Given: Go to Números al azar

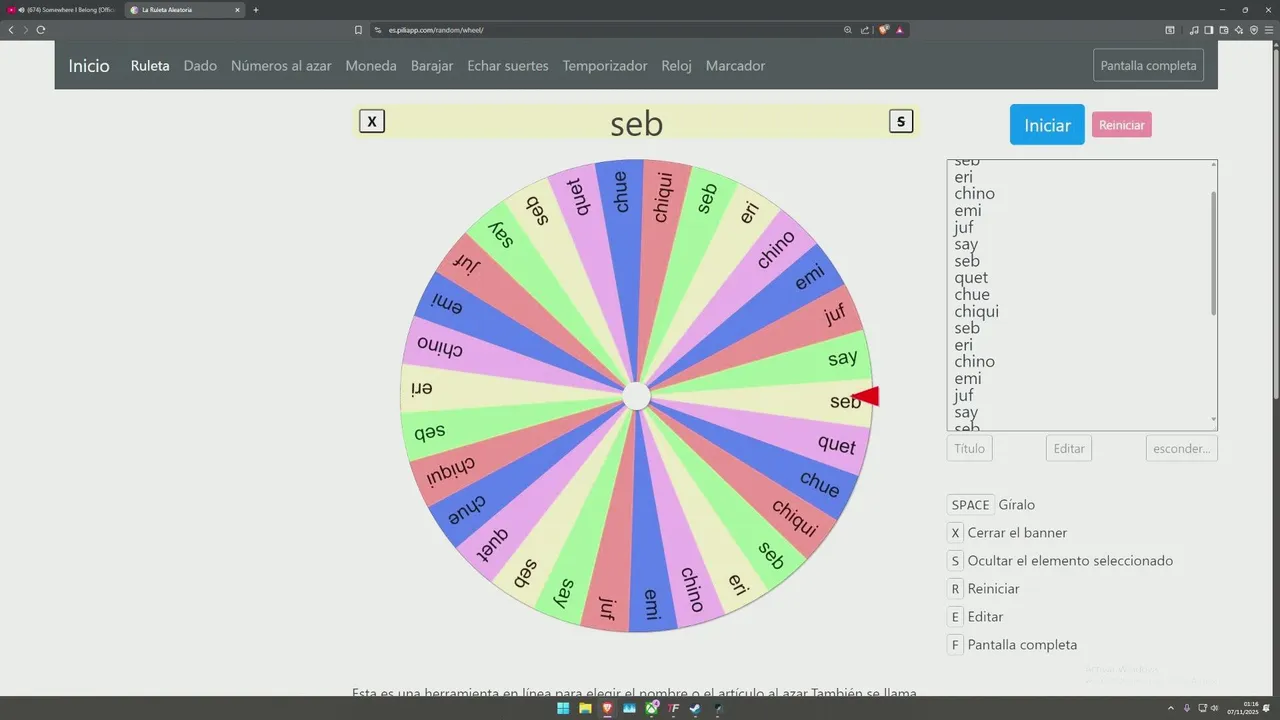Looking at the screenshot, I should [x=281, y=66].
